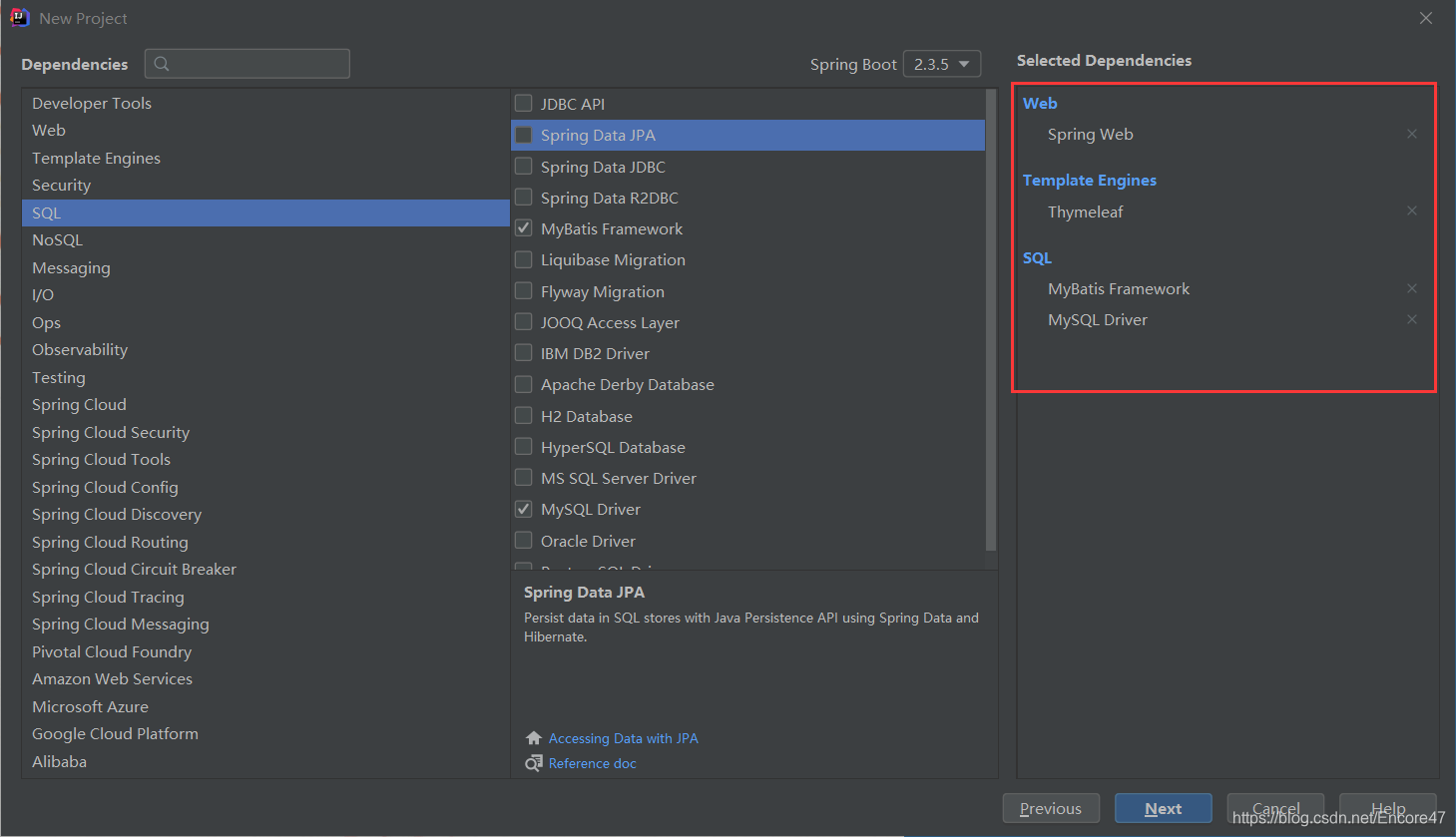Click the reference doc icon

click(x=534, y=763)
